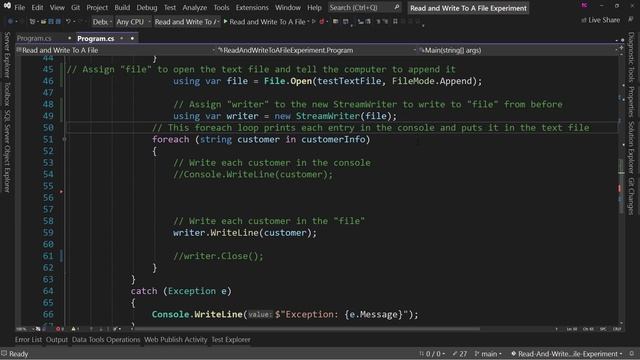Image resolution: width=640 pixels, height=360 pixels.
Task: Open the Edit menu
Action: tap(37, 8)
